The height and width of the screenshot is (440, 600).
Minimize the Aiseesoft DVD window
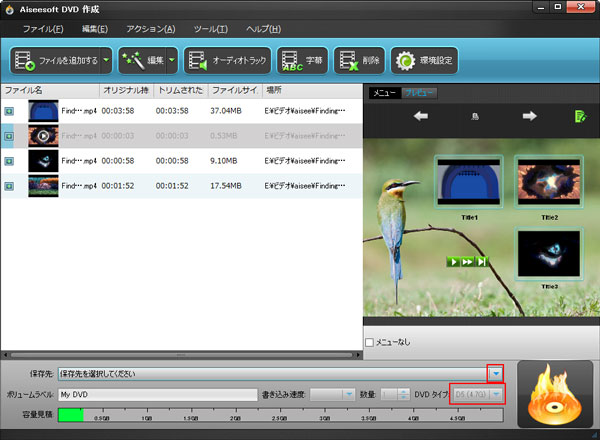(541, 7)
